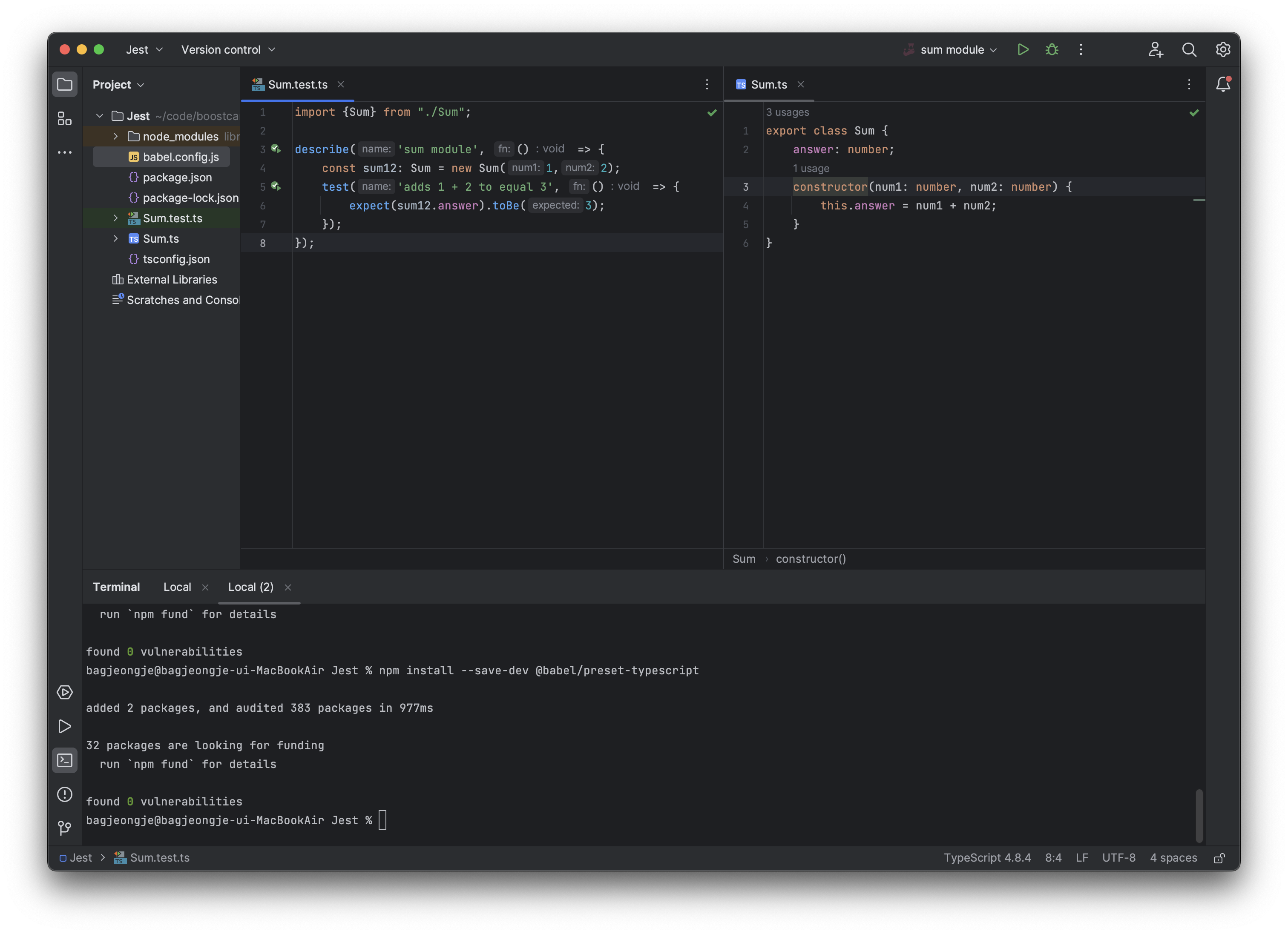The image size is (1288, 934).
Task: Click the terminal vertical scrollbar
Action: 1199,815
